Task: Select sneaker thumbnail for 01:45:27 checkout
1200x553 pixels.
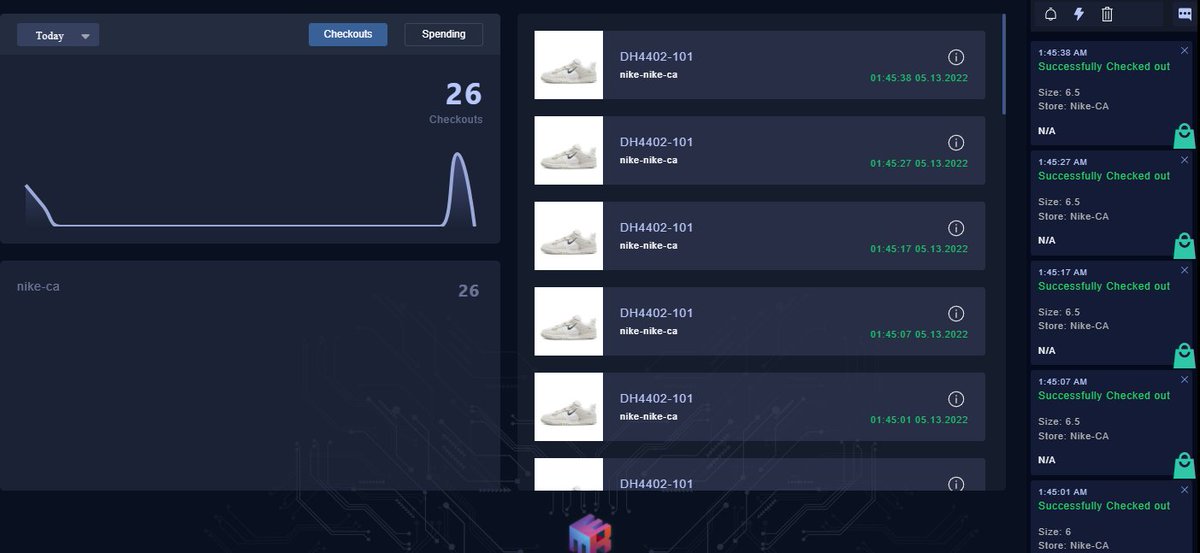Action: click(x=569, y=150)
